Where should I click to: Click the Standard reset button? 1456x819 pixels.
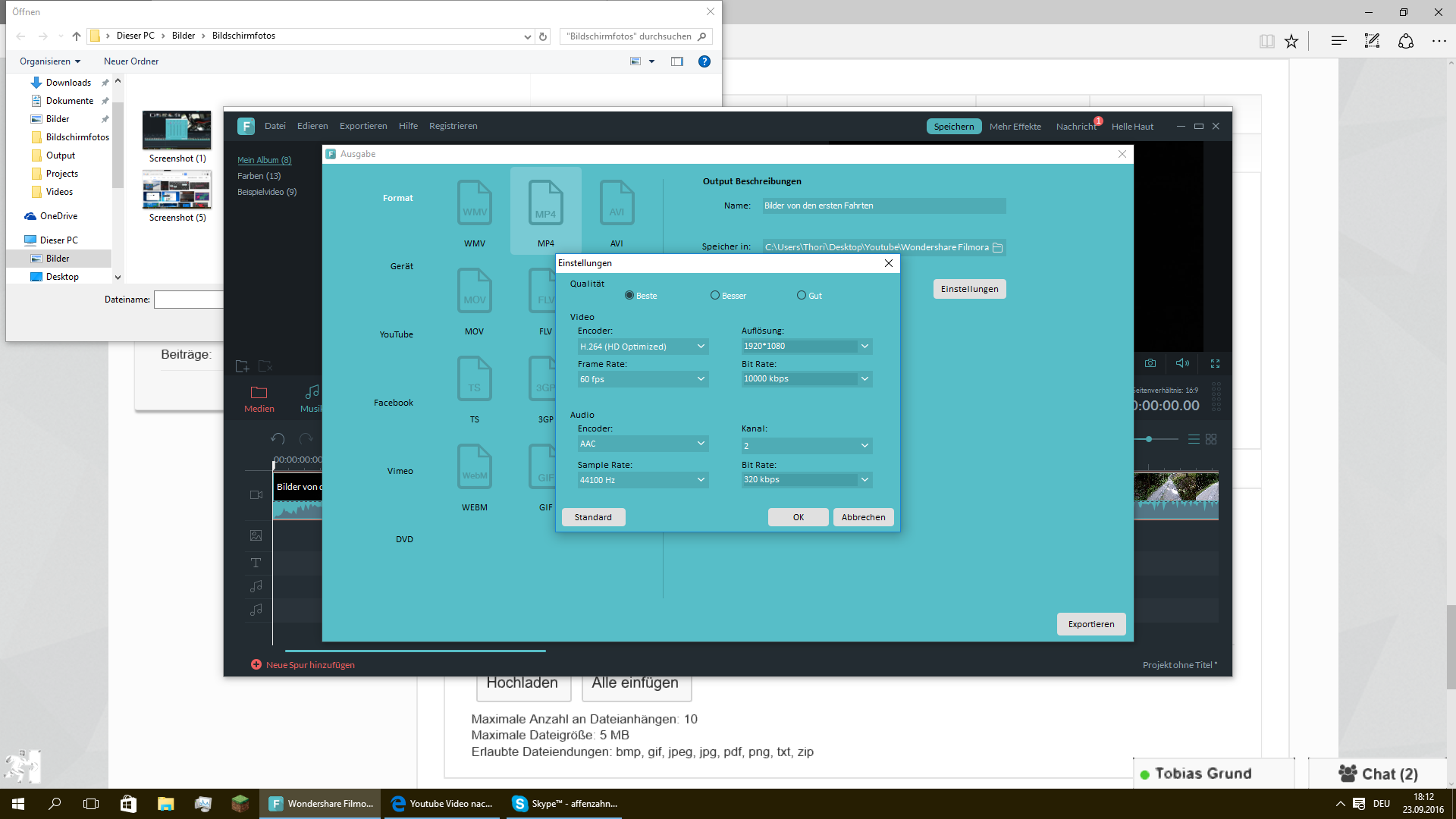coord(593,517)
